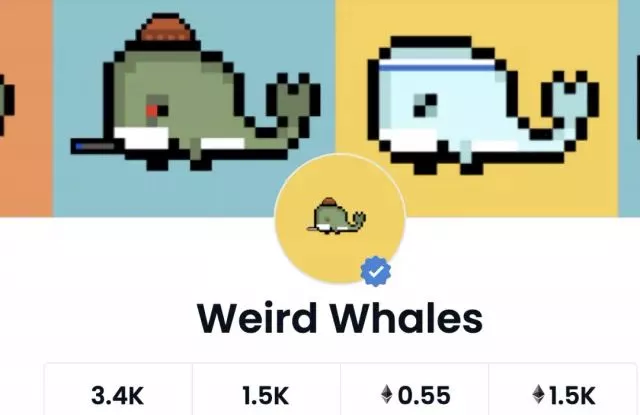The image size is (640, 415).
Task: Click the Ethereum icon beside the rightmost 1.5K
Action: 539,395
